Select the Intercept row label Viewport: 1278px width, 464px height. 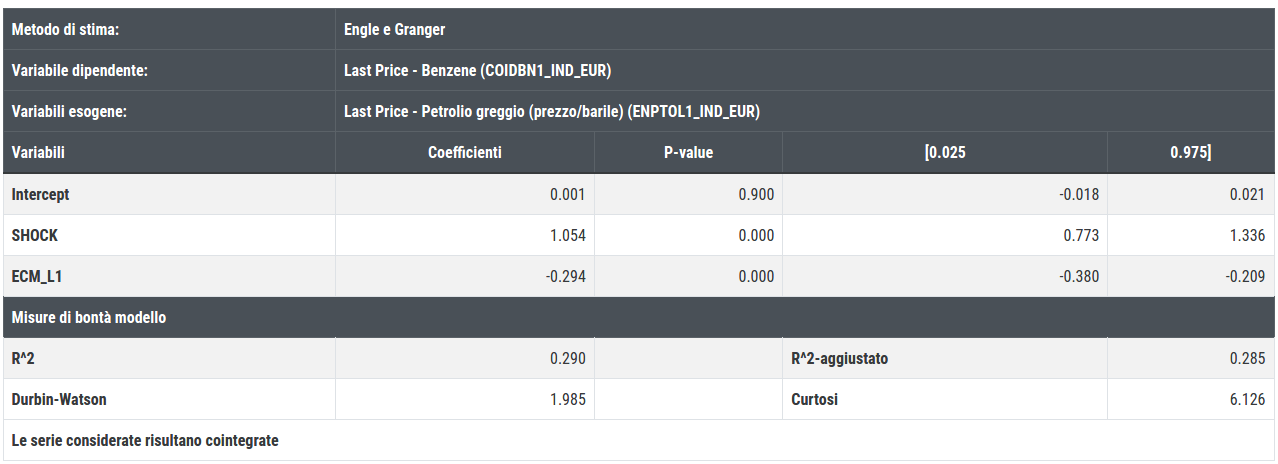click(40, 194)
